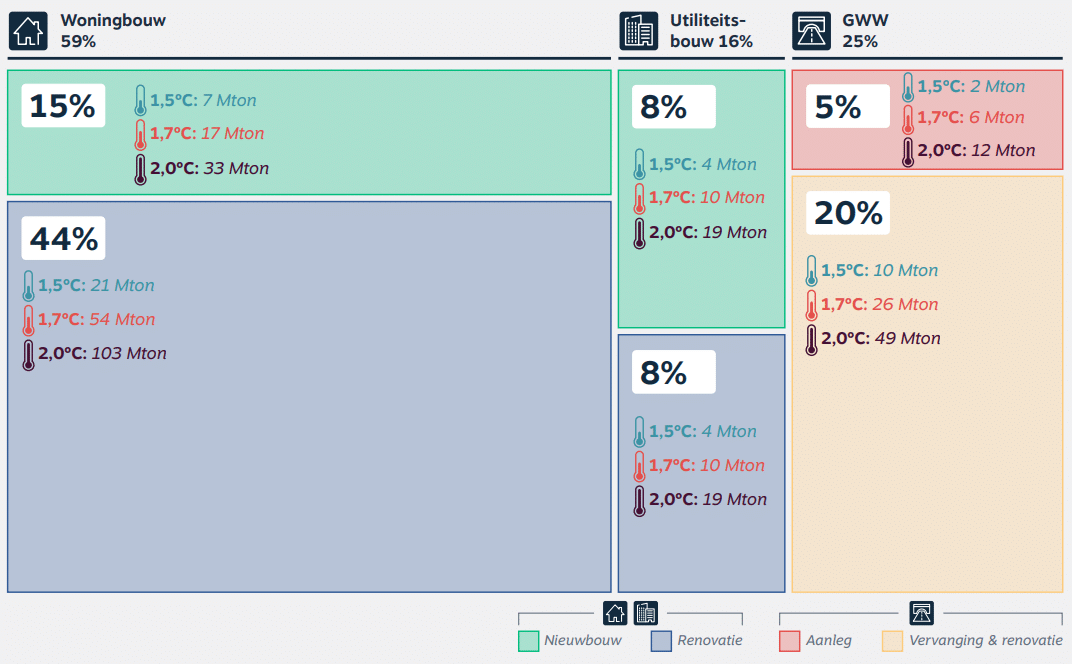
Task: Select the blue Renovatie legend swatch
Action: [x=661, y=641]
